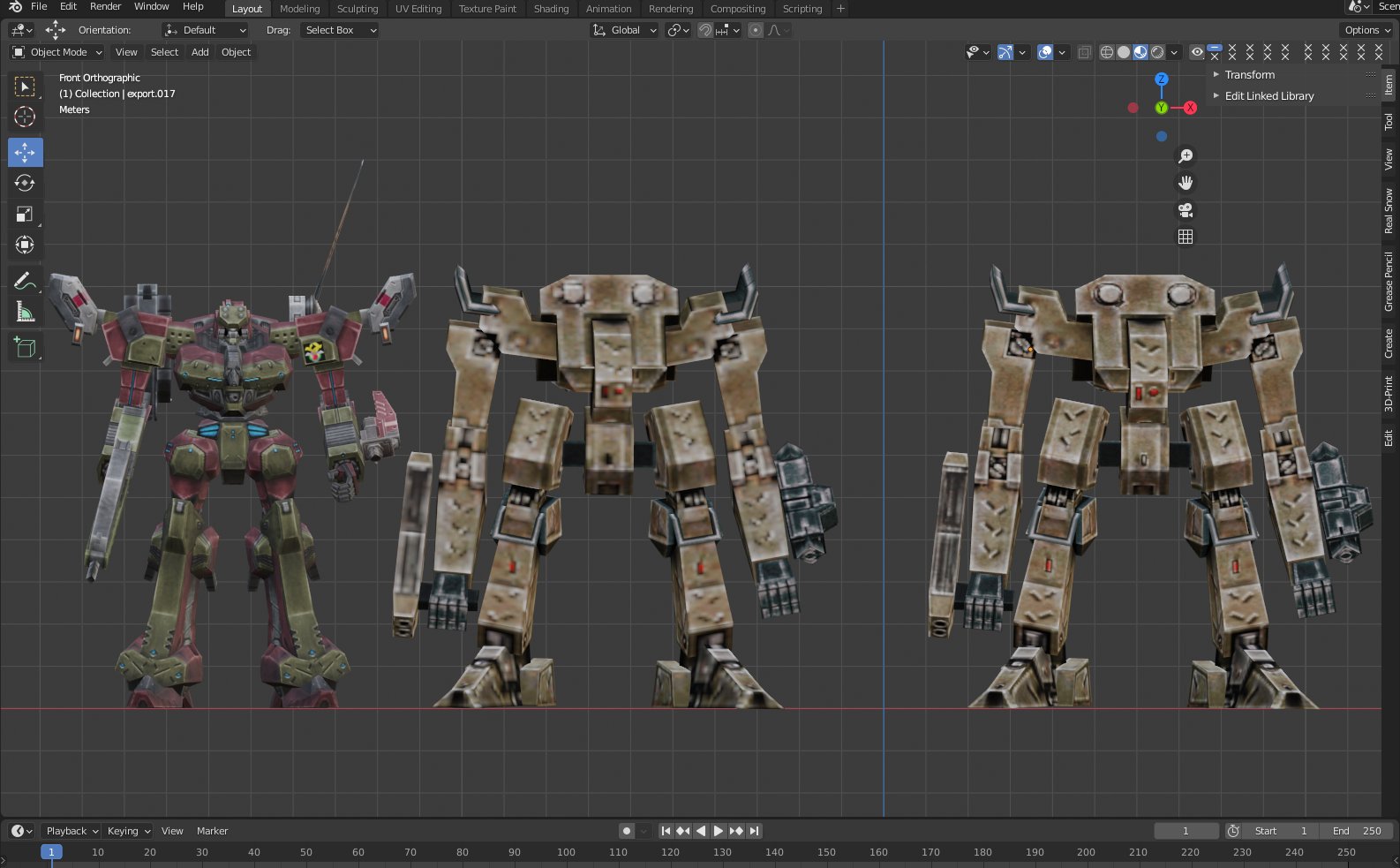Open the Global transform orientation dropdown

(x=624, y=30)
